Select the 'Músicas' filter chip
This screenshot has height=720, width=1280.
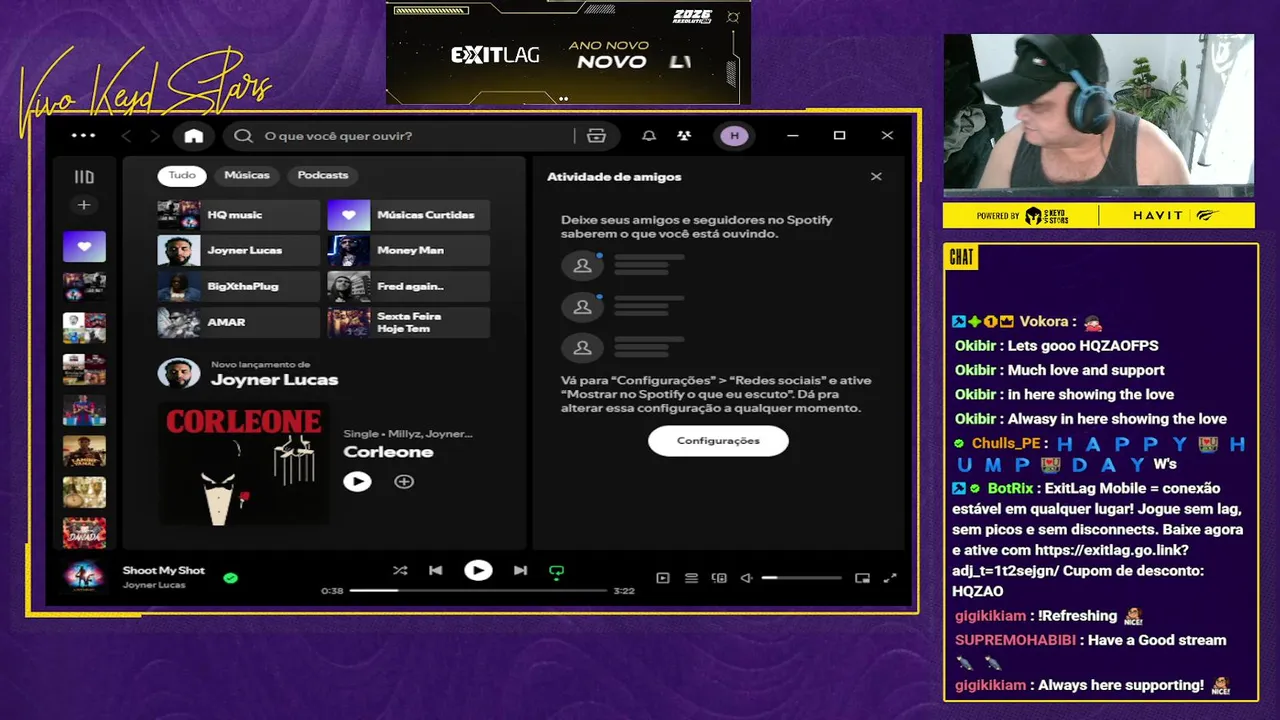[x=247, y=176]
